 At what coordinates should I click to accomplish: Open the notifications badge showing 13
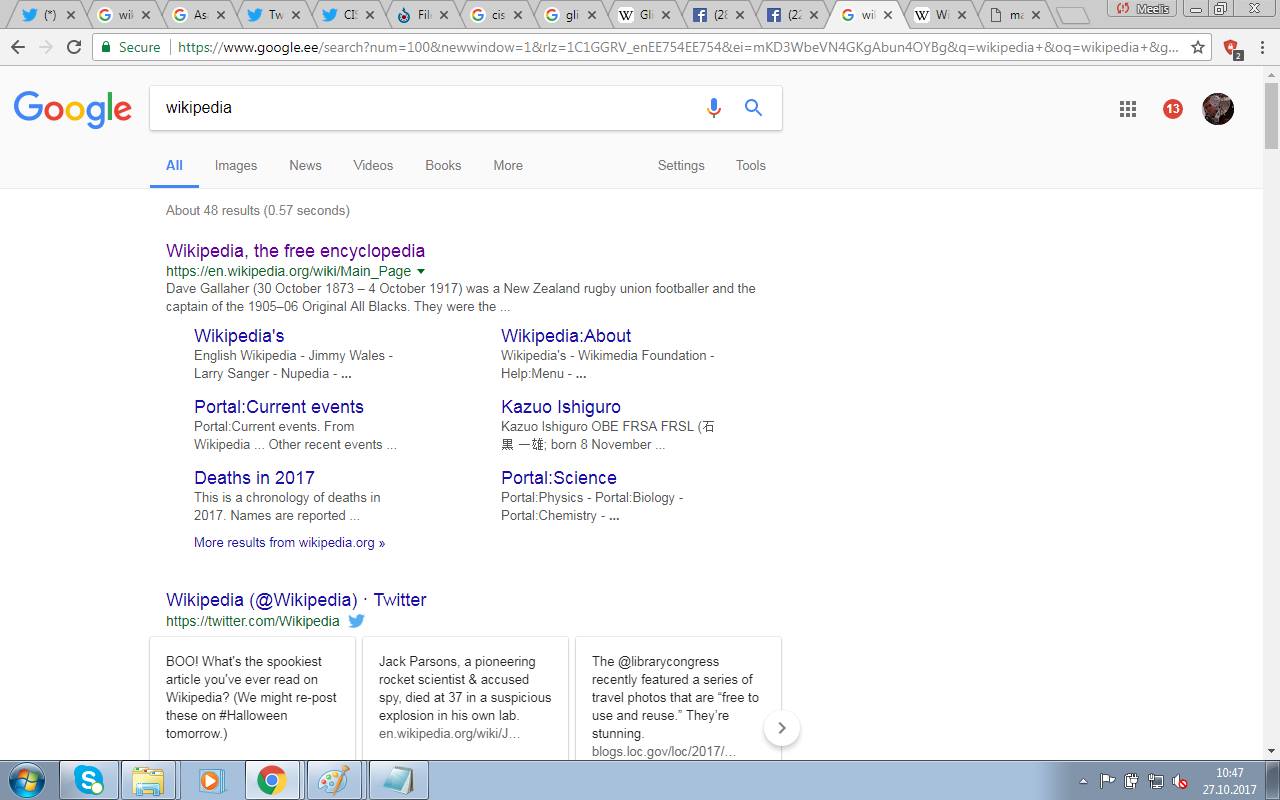click(x=1173, y=109)
